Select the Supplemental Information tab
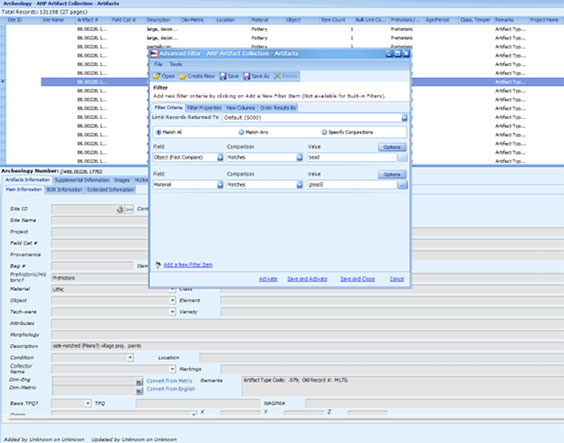Viewport: 564px width, 443px height. point(82,180)
